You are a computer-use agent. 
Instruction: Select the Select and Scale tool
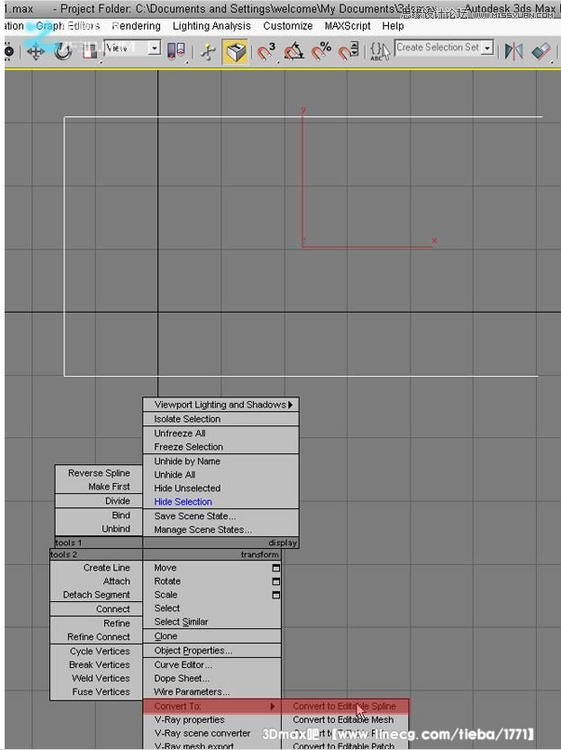coord(89,51)
